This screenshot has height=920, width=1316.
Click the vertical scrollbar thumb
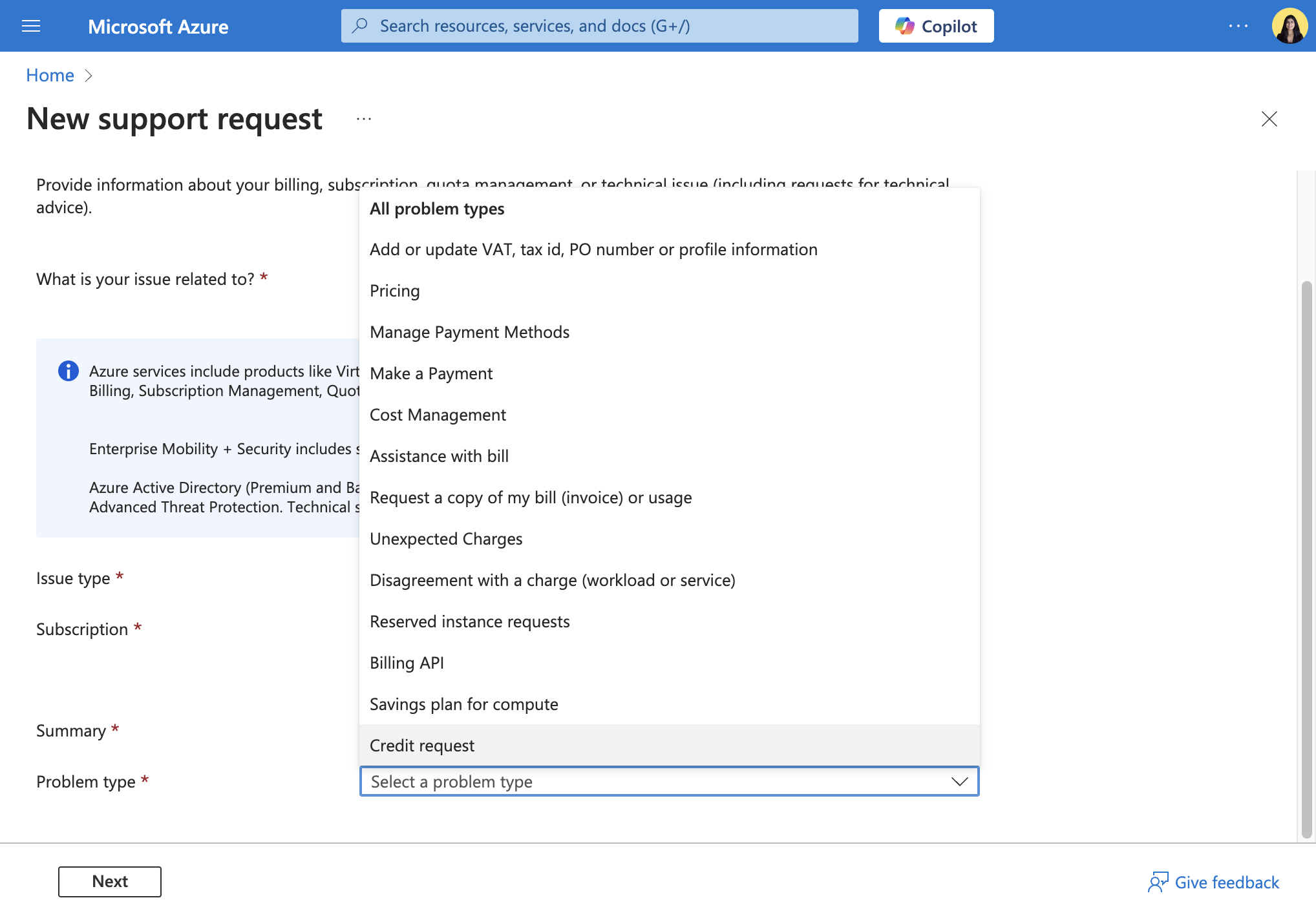[1306, 559]
